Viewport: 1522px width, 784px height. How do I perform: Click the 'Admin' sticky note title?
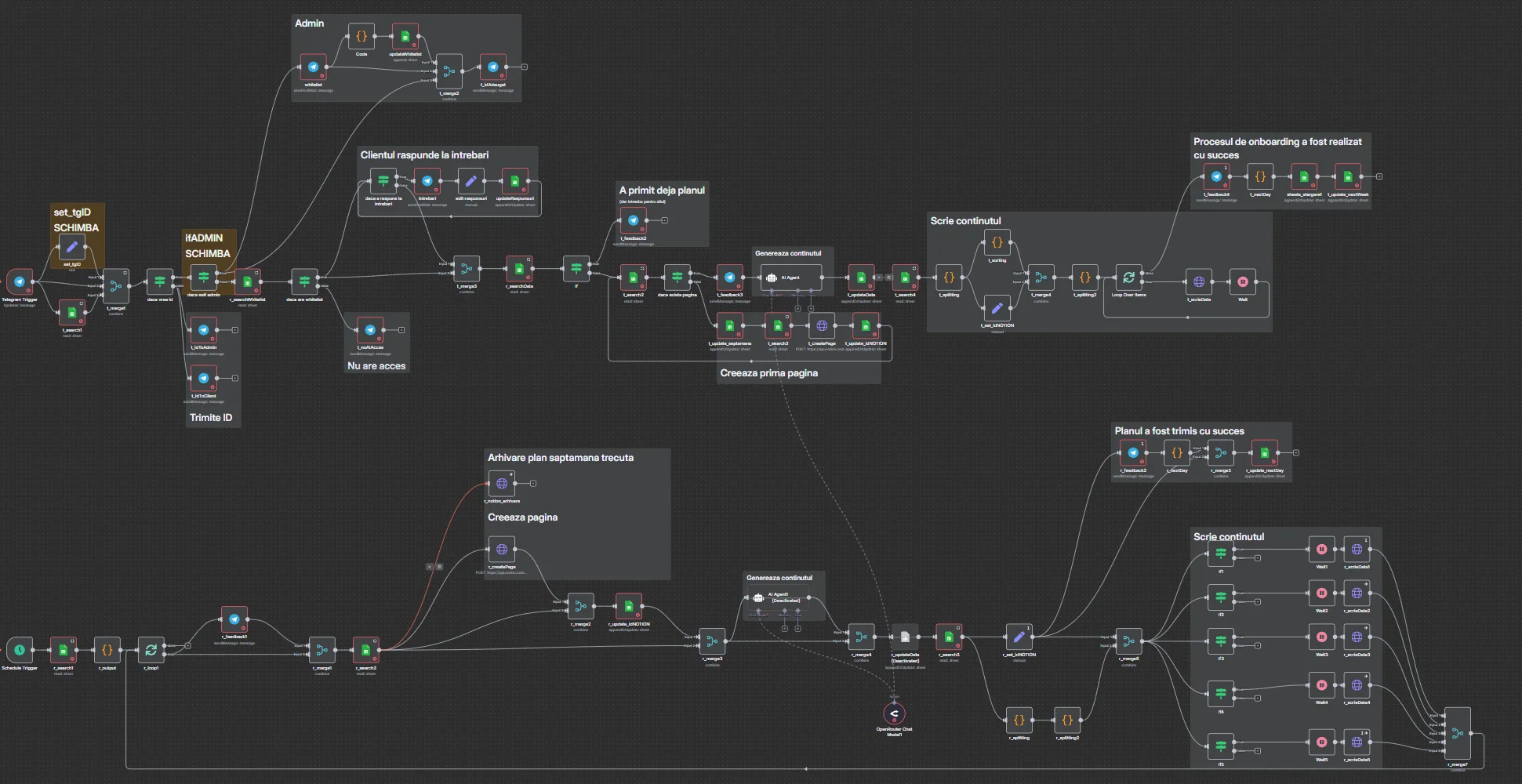coord(310,24)
